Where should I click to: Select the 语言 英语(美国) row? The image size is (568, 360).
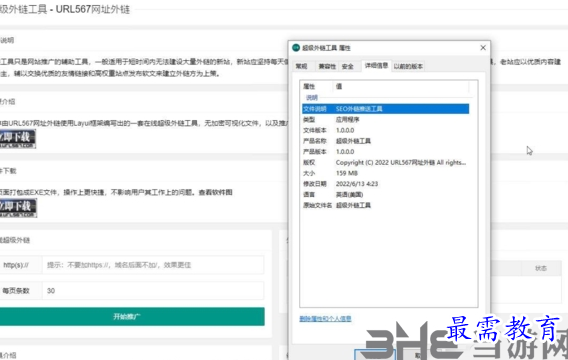(385, 194)
